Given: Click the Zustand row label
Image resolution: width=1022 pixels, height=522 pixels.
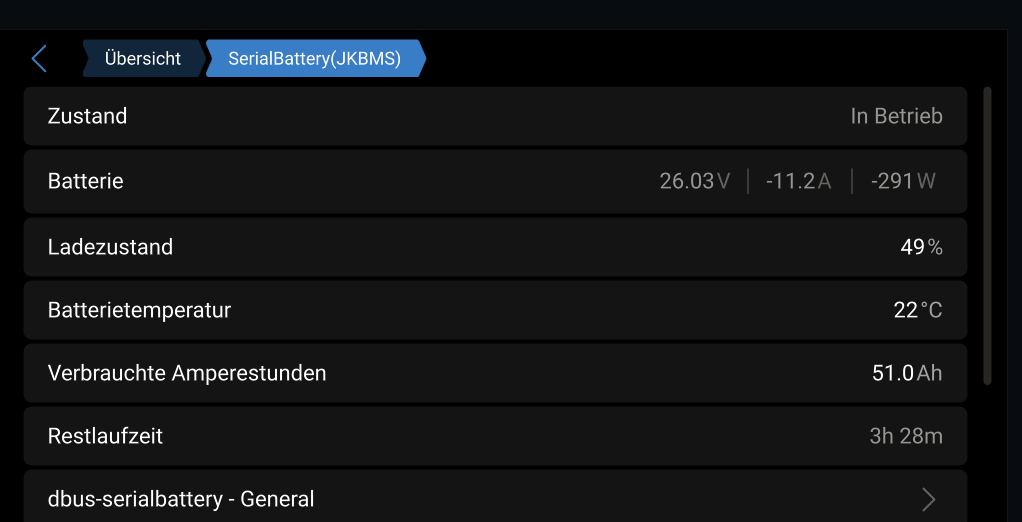Looking at the screenshot, I should pos(87,116).
